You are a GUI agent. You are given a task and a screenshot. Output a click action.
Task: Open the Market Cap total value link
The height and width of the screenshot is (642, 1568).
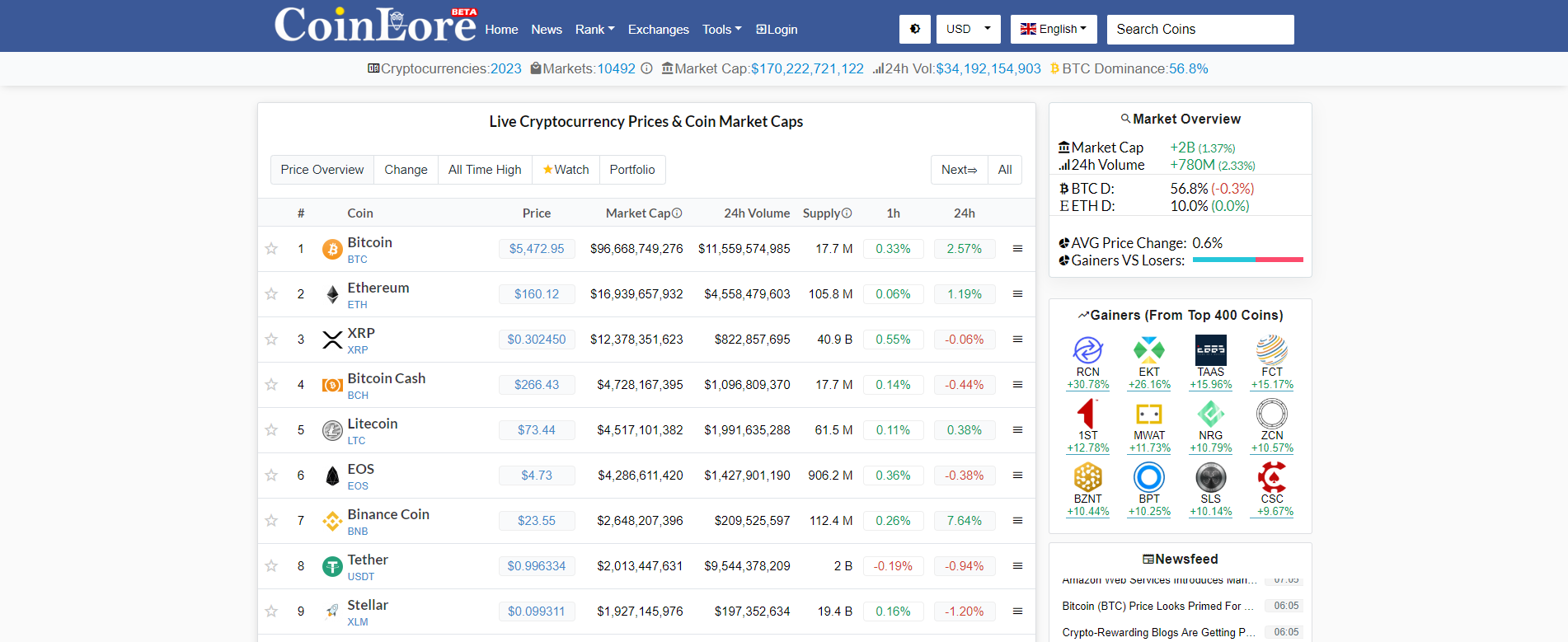807,68
